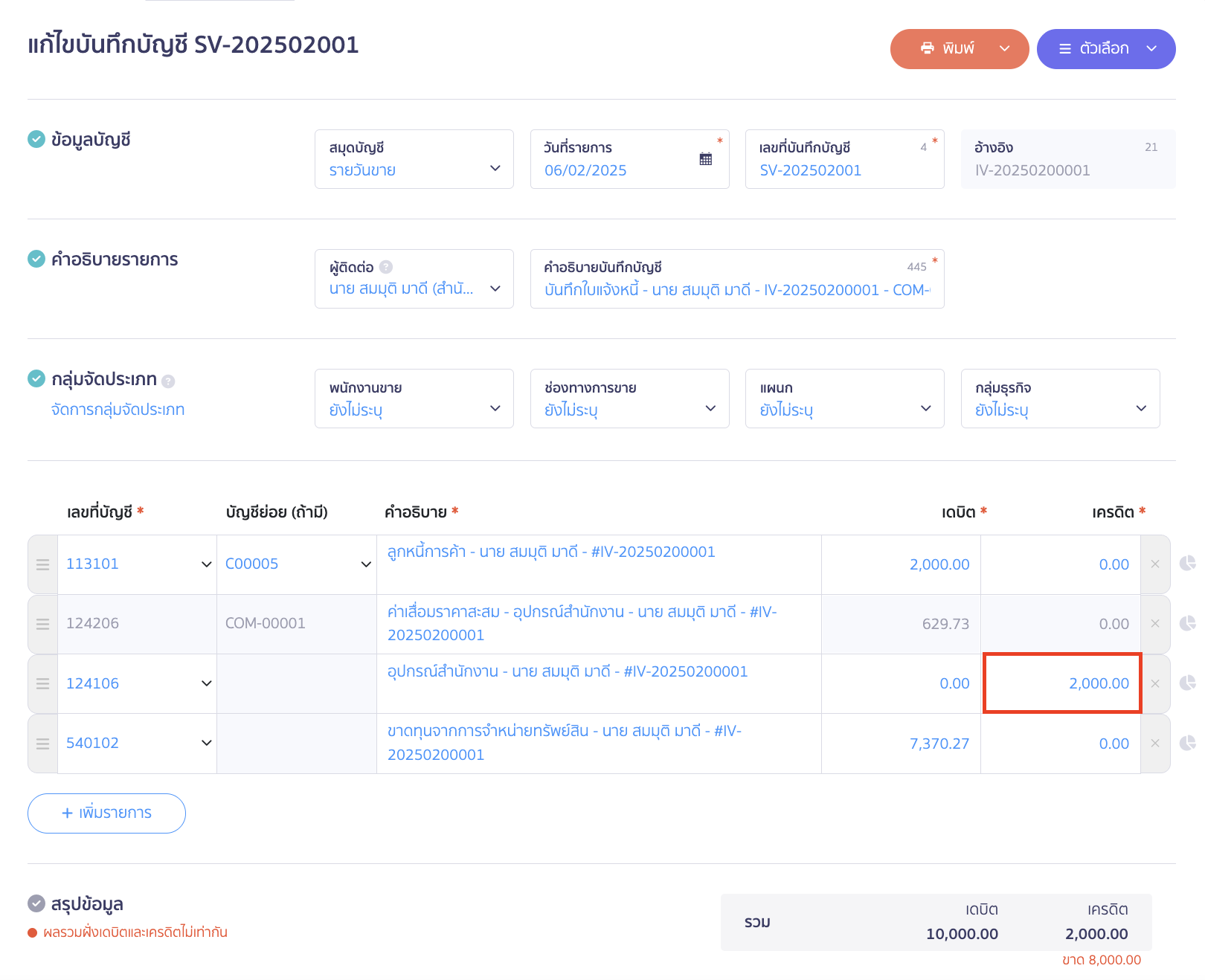The height and width of the screenshot is (980, 1205).
Task: Open the pie chart icon for row 113101
Action: click(1187, 564)
